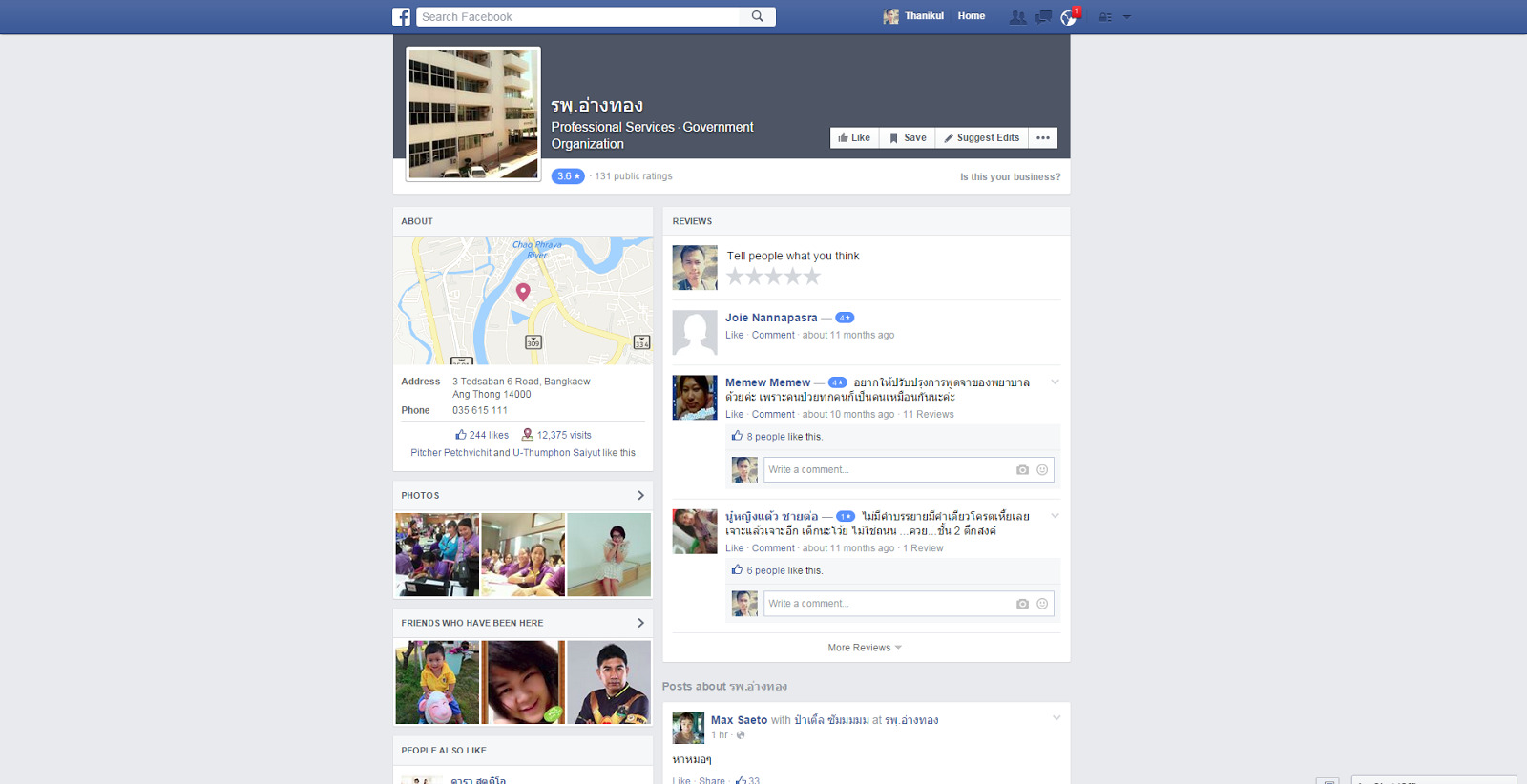Open options chevron on 1-star review
Image resolution: width=1527 pixels, height=784 pixels.
tap(1055, 516)
